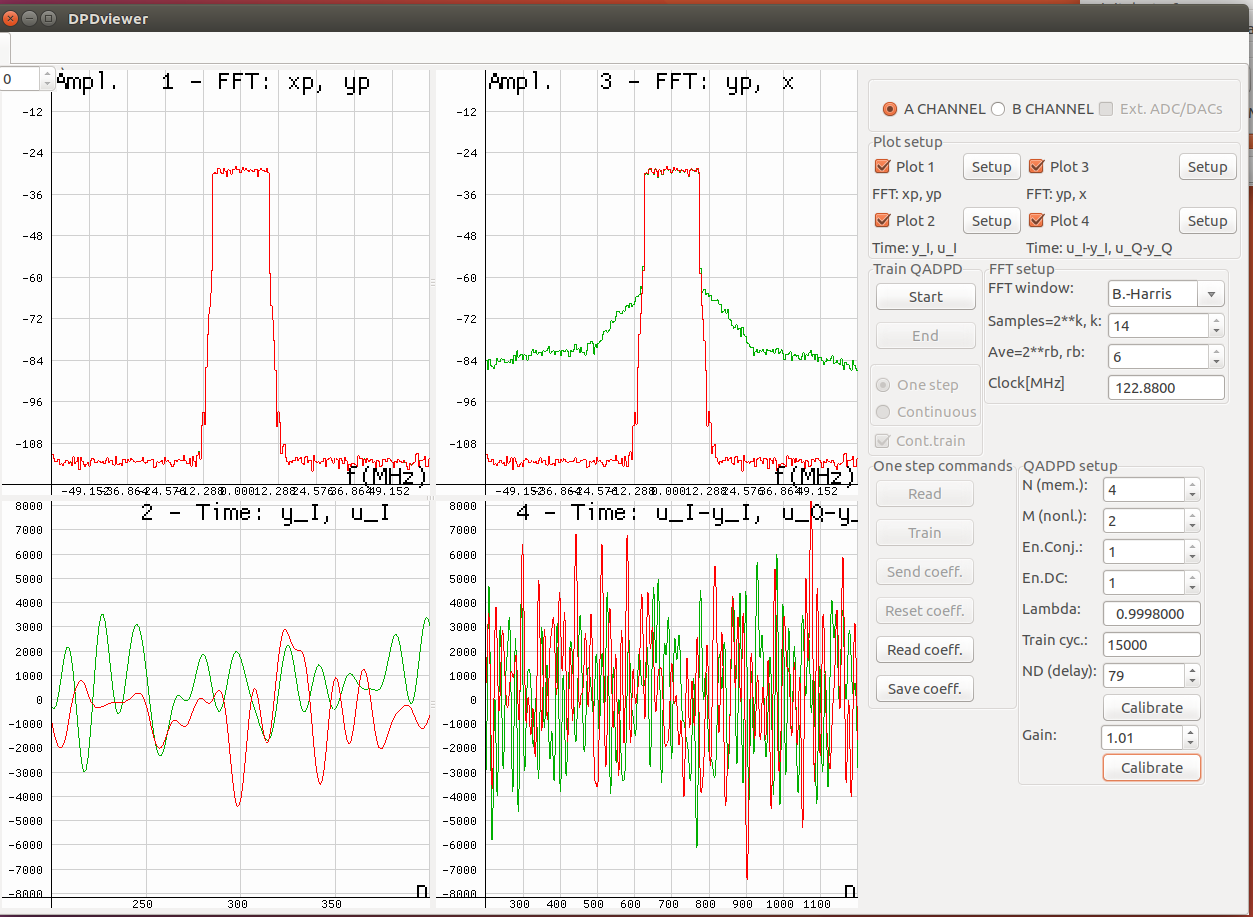Open Setup for Plot 2
This screenshot has width=1253, height=917.
coord(991,220)
